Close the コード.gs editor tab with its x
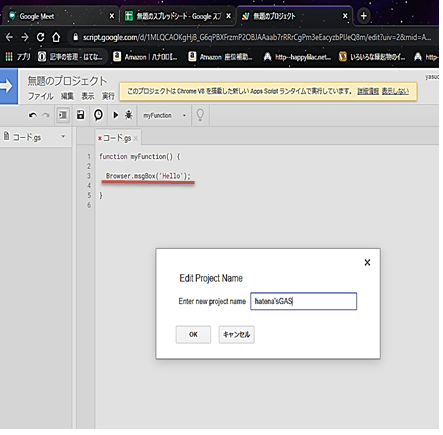 (x=136, y=138)
